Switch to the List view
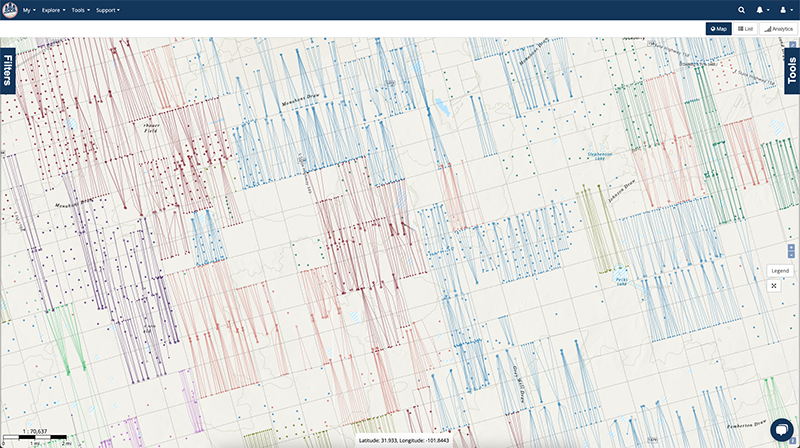 pyautogui.click(x=746, y=29)
